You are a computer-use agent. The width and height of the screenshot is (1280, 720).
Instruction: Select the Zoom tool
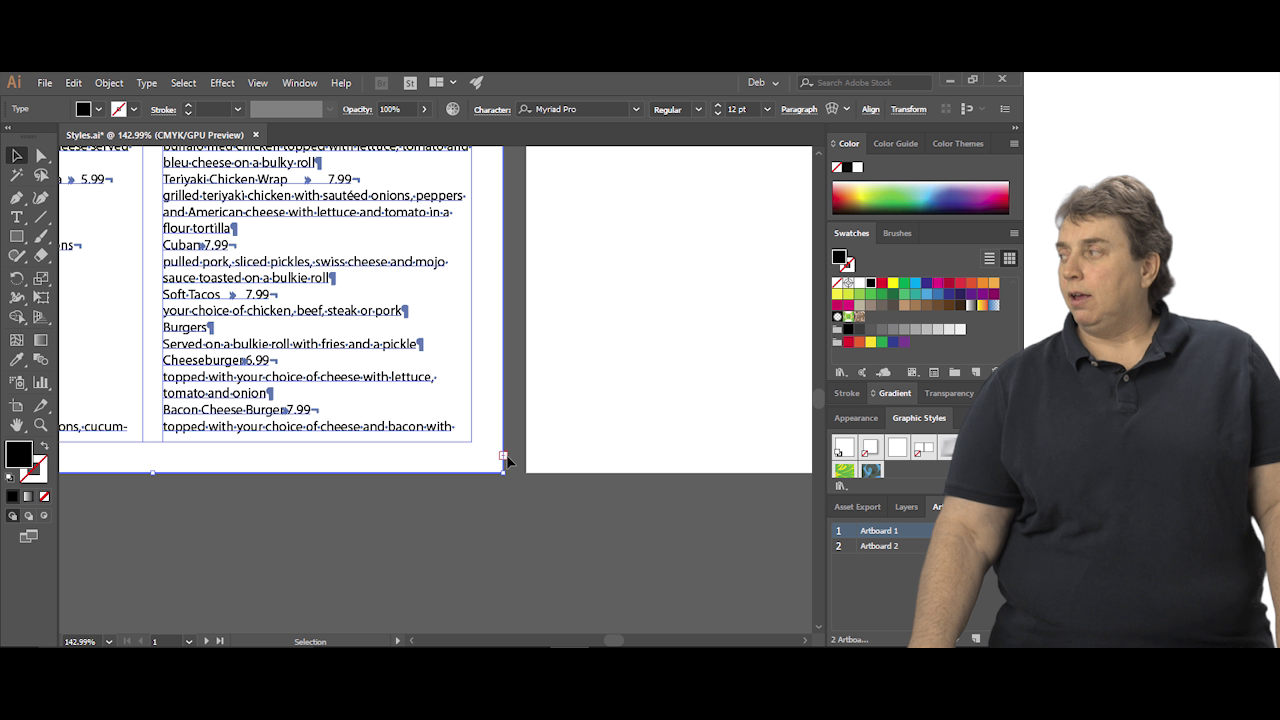[41, 425]
